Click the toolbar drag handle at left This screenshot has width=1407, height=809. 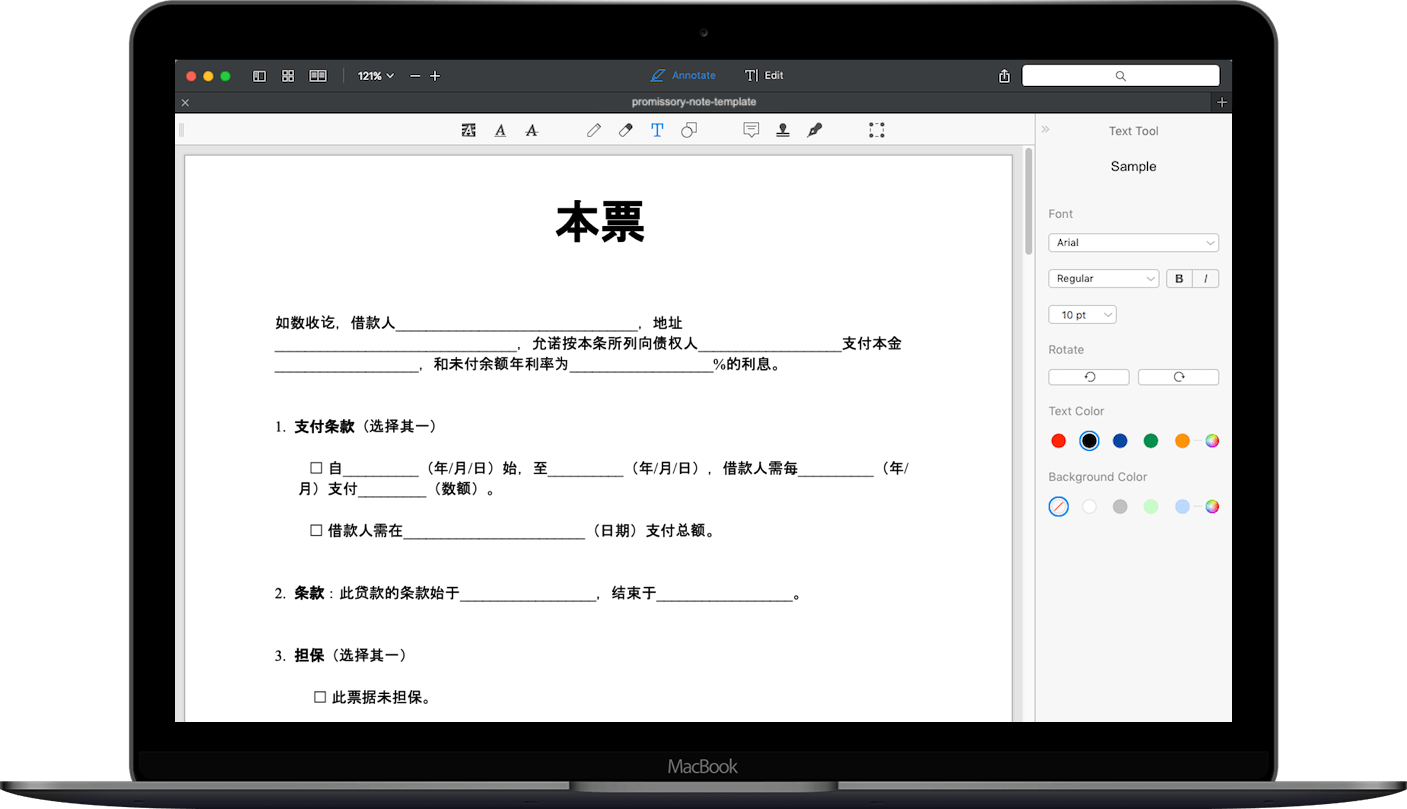click(x=181, y=130)
